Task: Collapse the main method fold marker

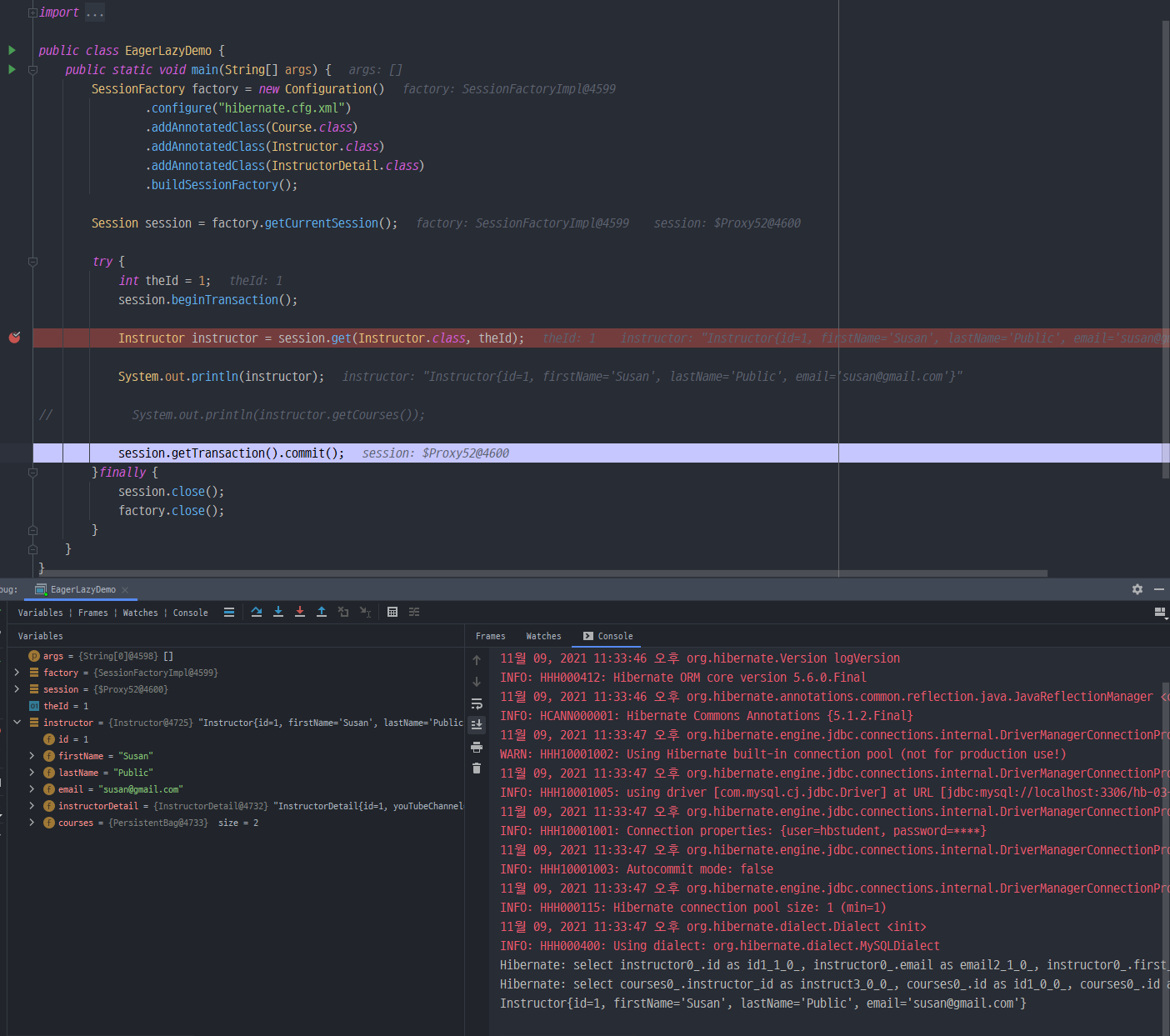Action: [x=32, y=70]
